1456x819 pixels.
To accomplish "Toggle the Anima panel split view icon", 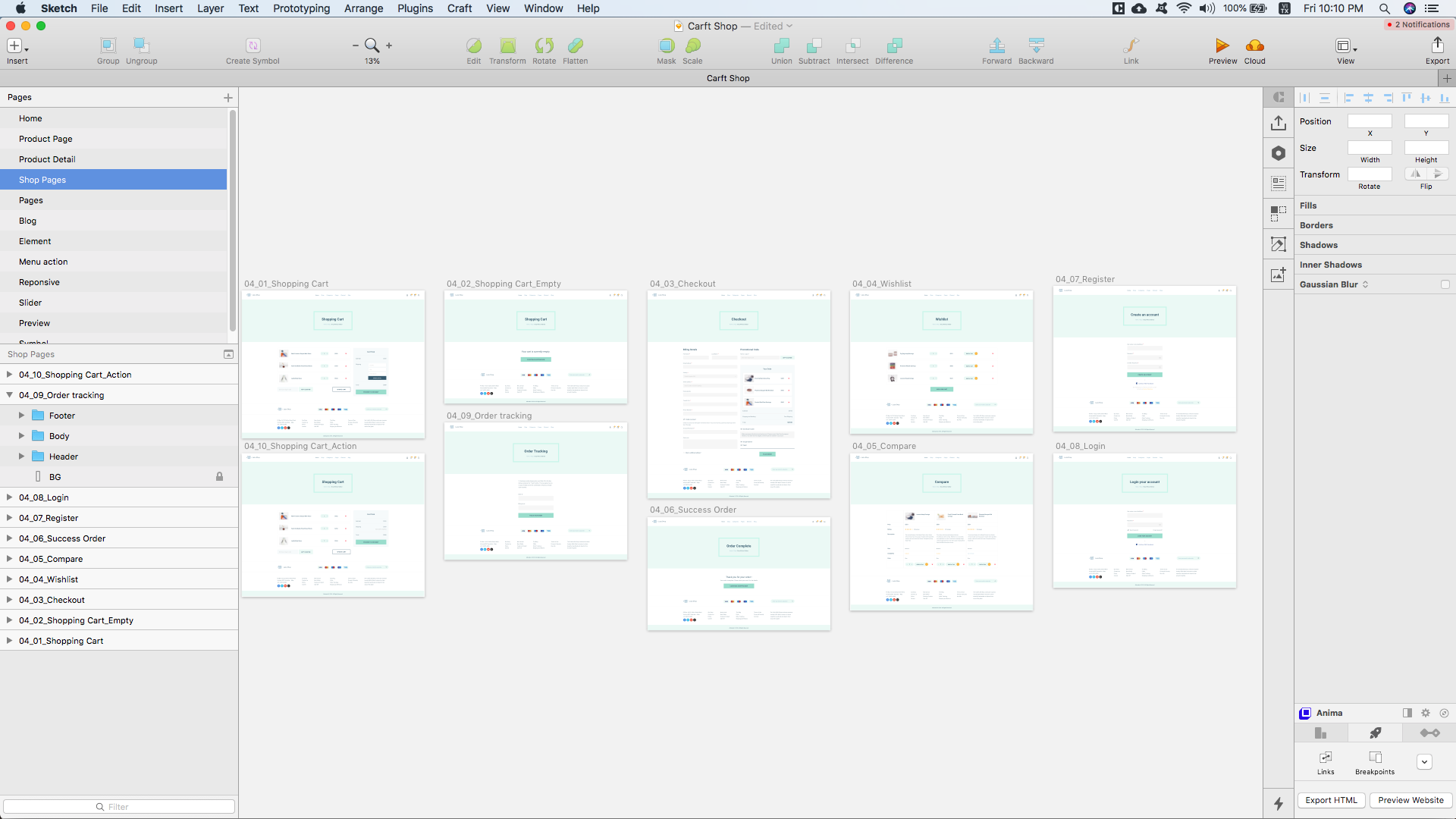I will tap(1407, 713).
